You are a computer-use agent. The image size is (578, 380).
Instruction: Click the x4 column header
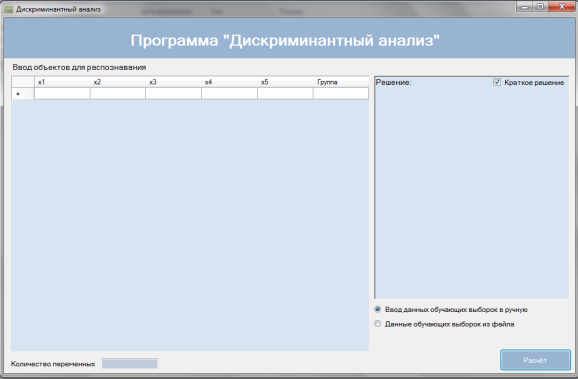coord(229,82)
